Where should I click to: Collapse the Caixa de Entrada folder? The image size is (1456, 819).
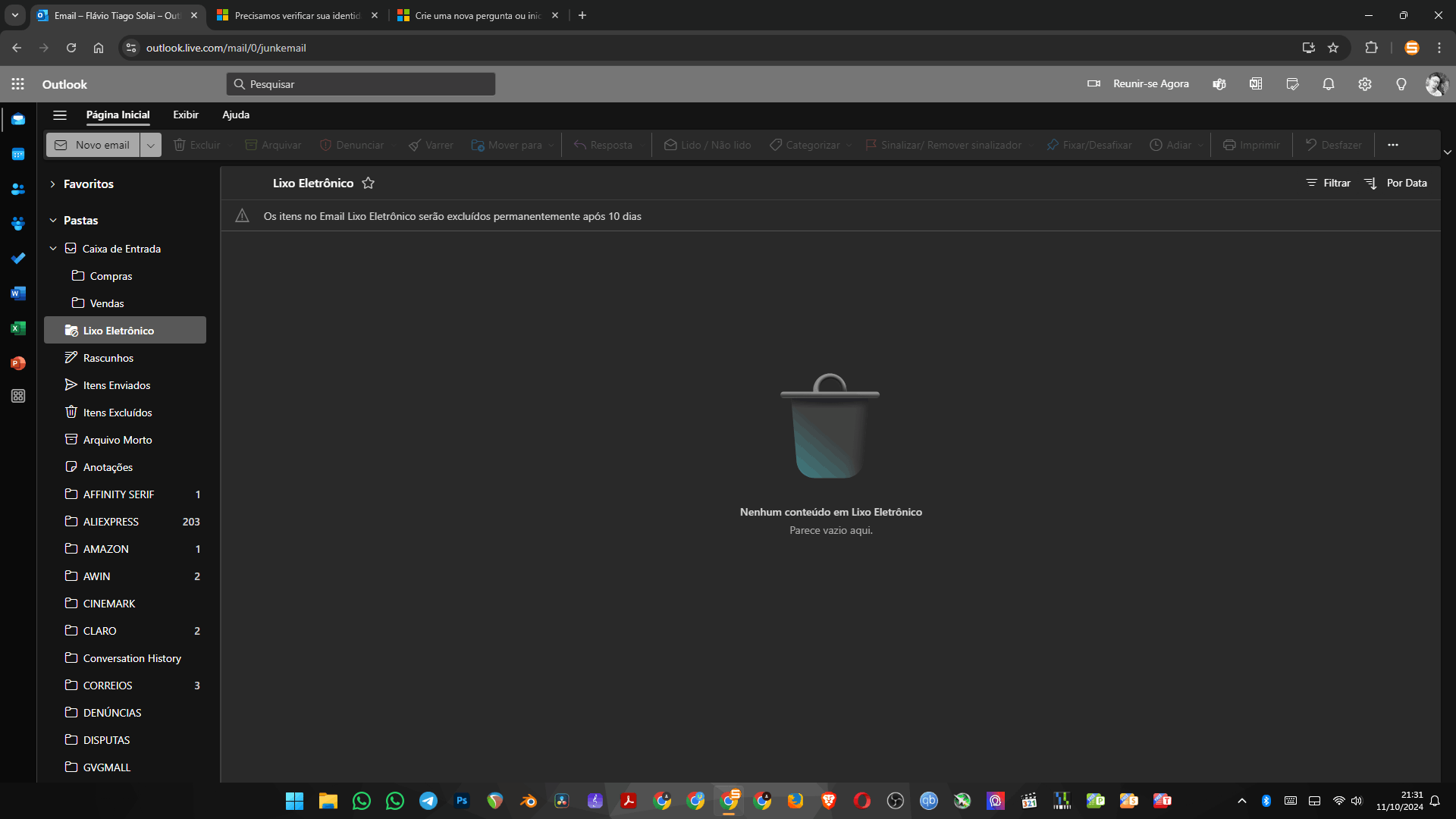[53, 249]
